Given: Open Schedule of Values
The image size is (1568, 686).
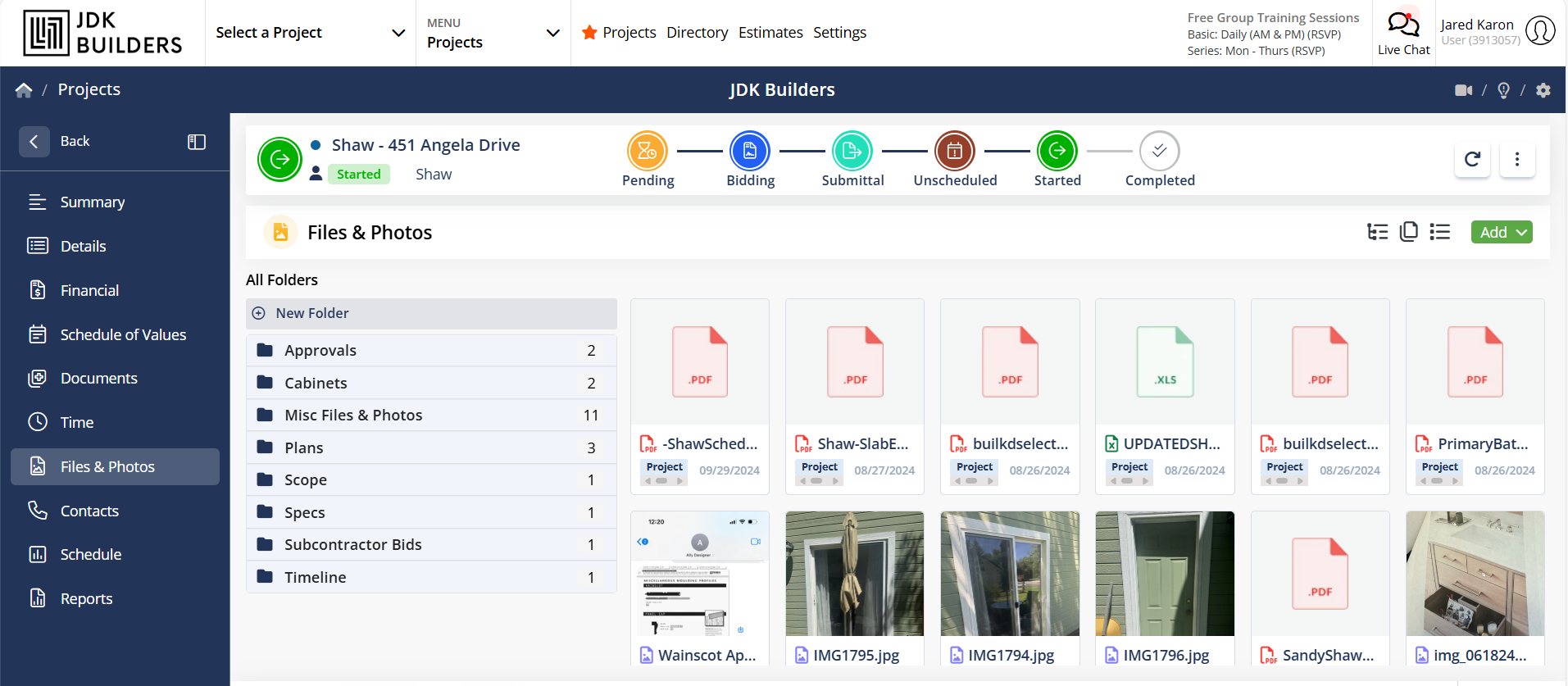Looking at the screenshot, I should [x=115, y=334].
